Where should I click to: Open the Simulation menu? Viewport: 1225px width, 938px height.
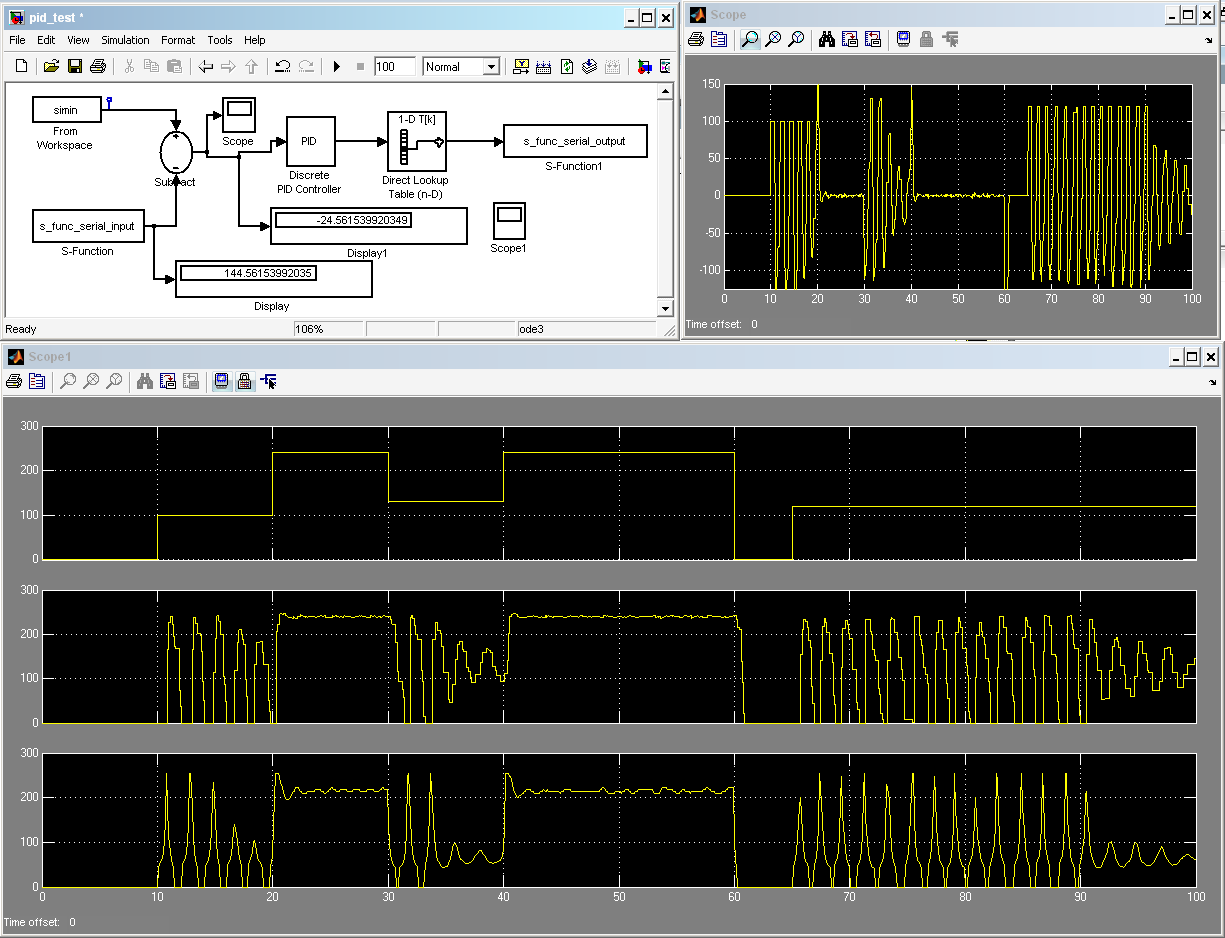125,40
